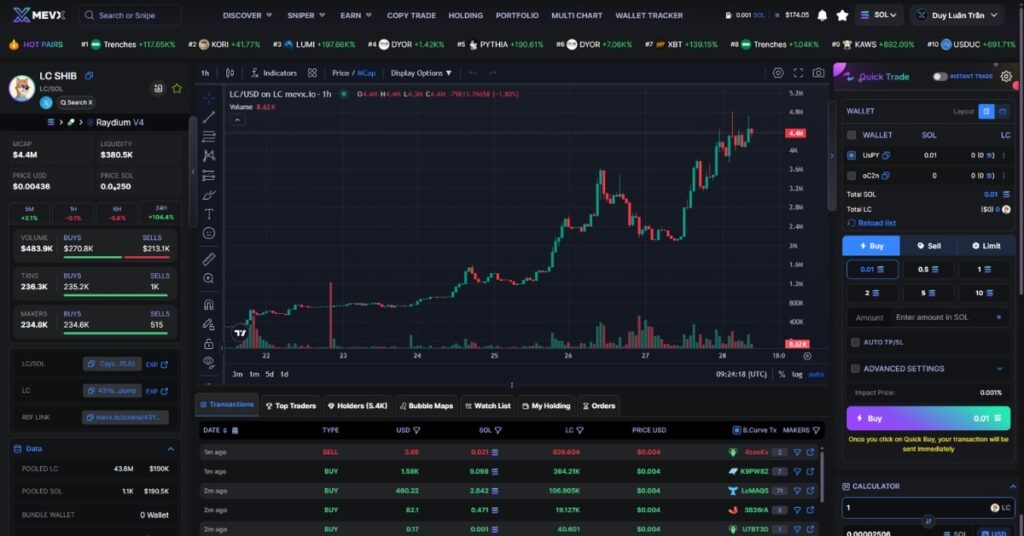Open Indicators menu
Viewport: 1024px width, 536px height.
coord(274,73)
